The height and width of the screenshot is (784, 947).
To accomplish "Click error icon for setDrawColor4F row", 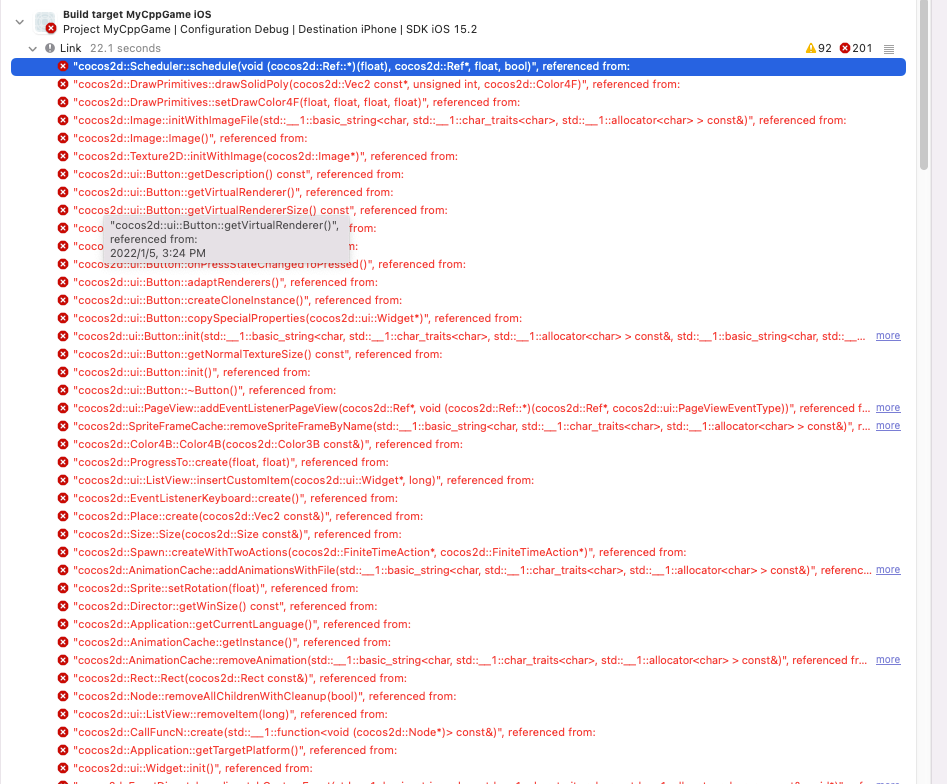I will click(63, 102).
